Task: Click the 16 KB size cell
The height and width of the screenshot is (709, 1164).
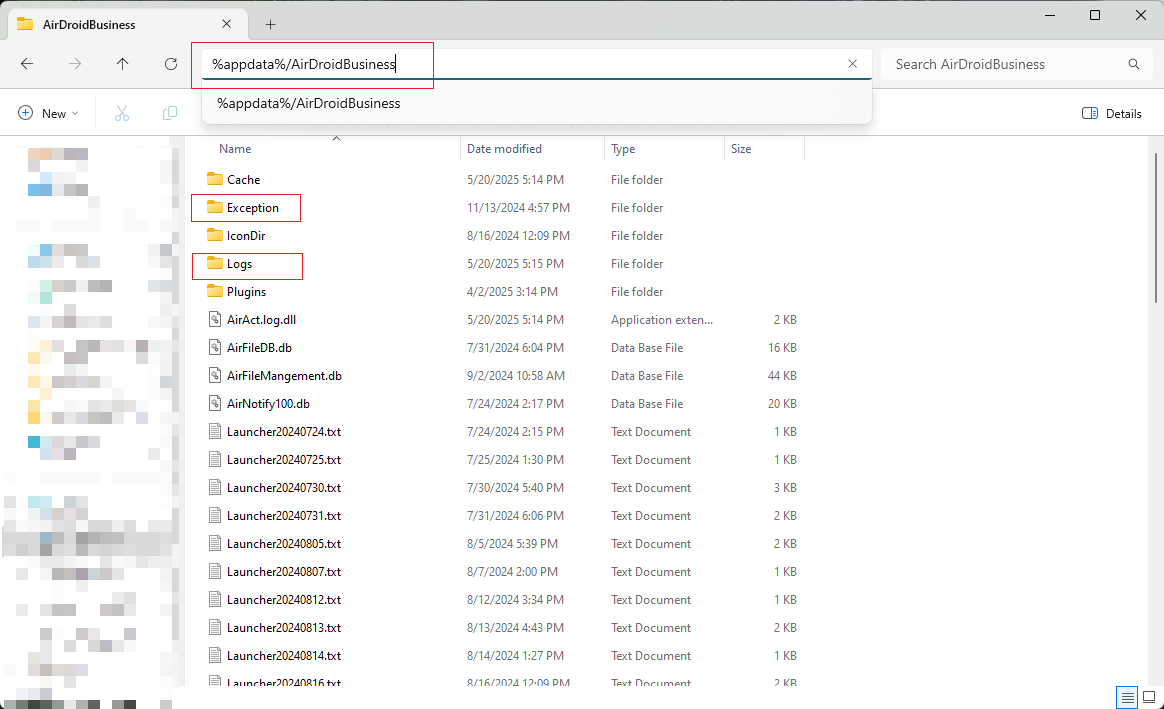Action: tap(782, 347)
